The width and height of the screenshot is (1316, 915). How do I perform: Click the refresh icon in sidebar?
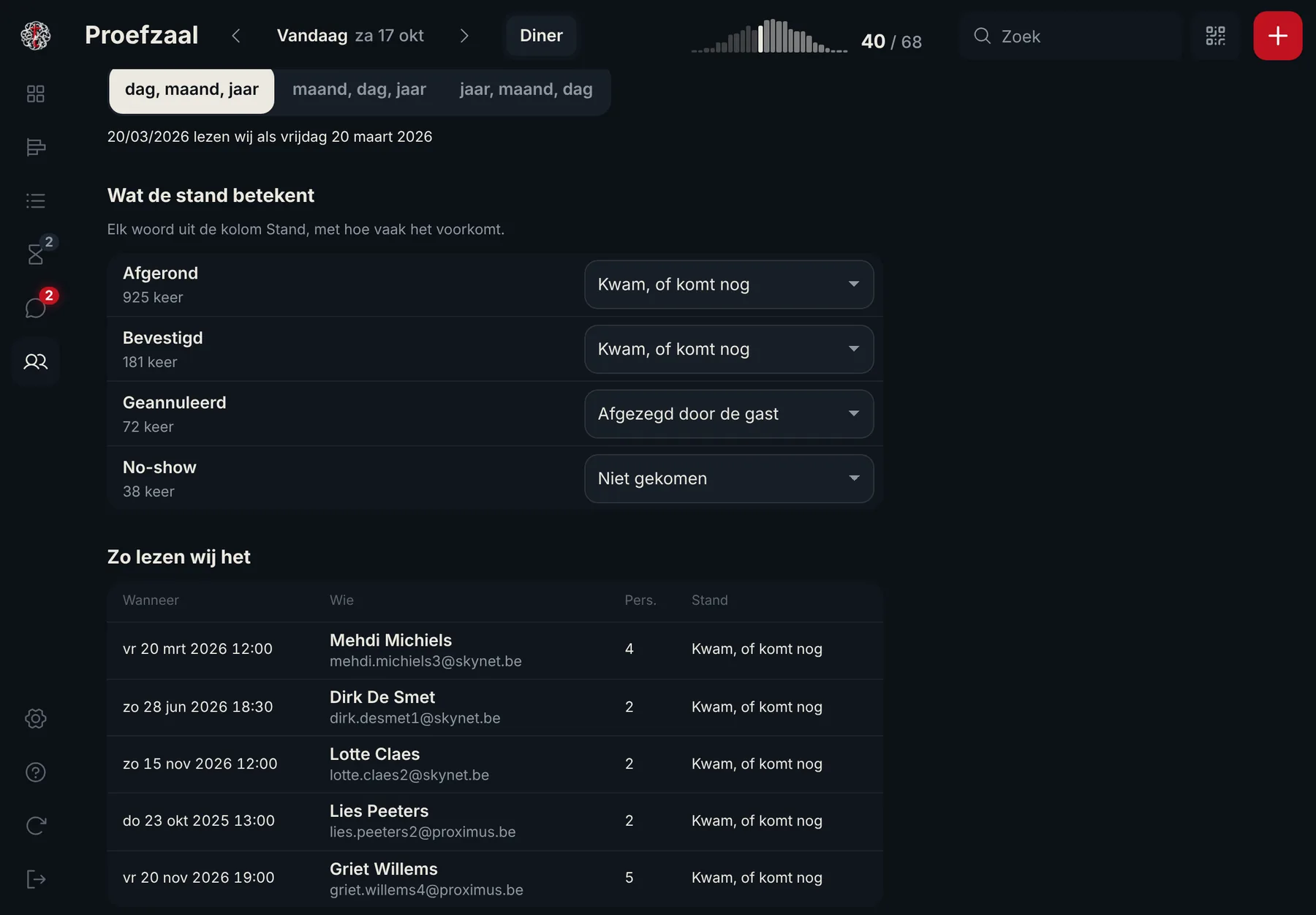coord(35,825)
